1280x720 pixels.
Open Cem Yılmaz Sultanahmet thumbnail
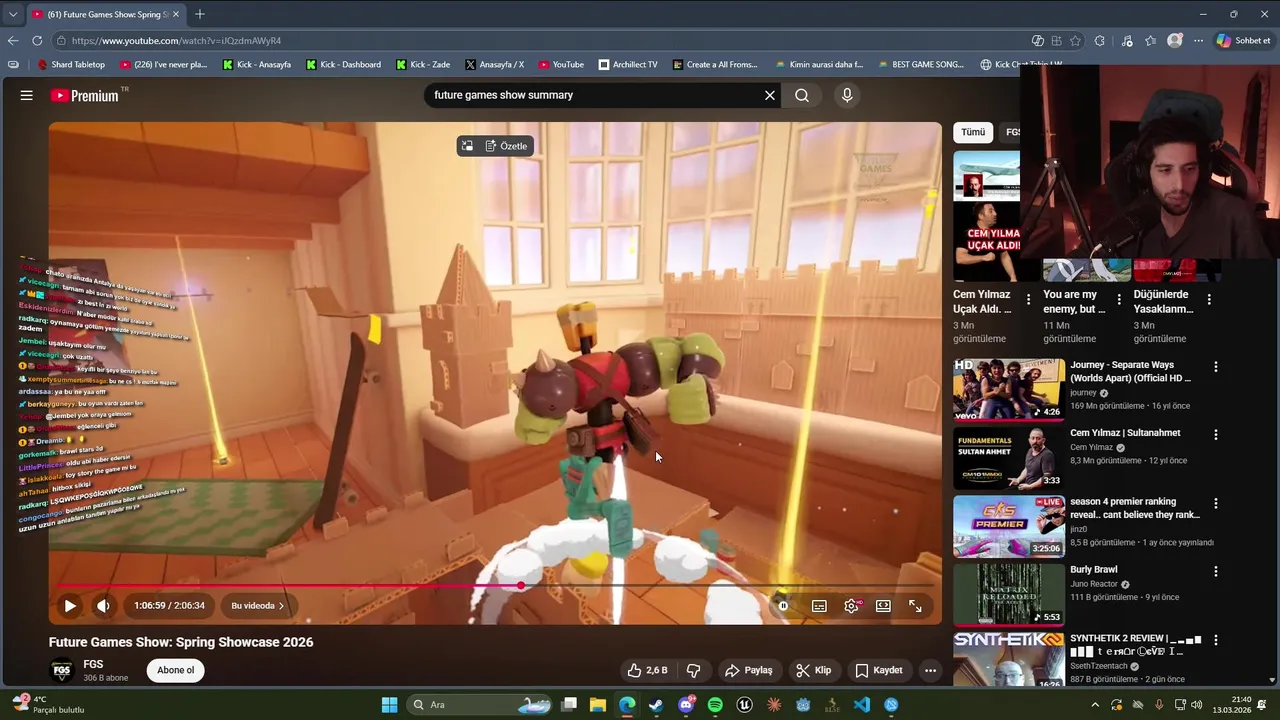click(1008, 458)
